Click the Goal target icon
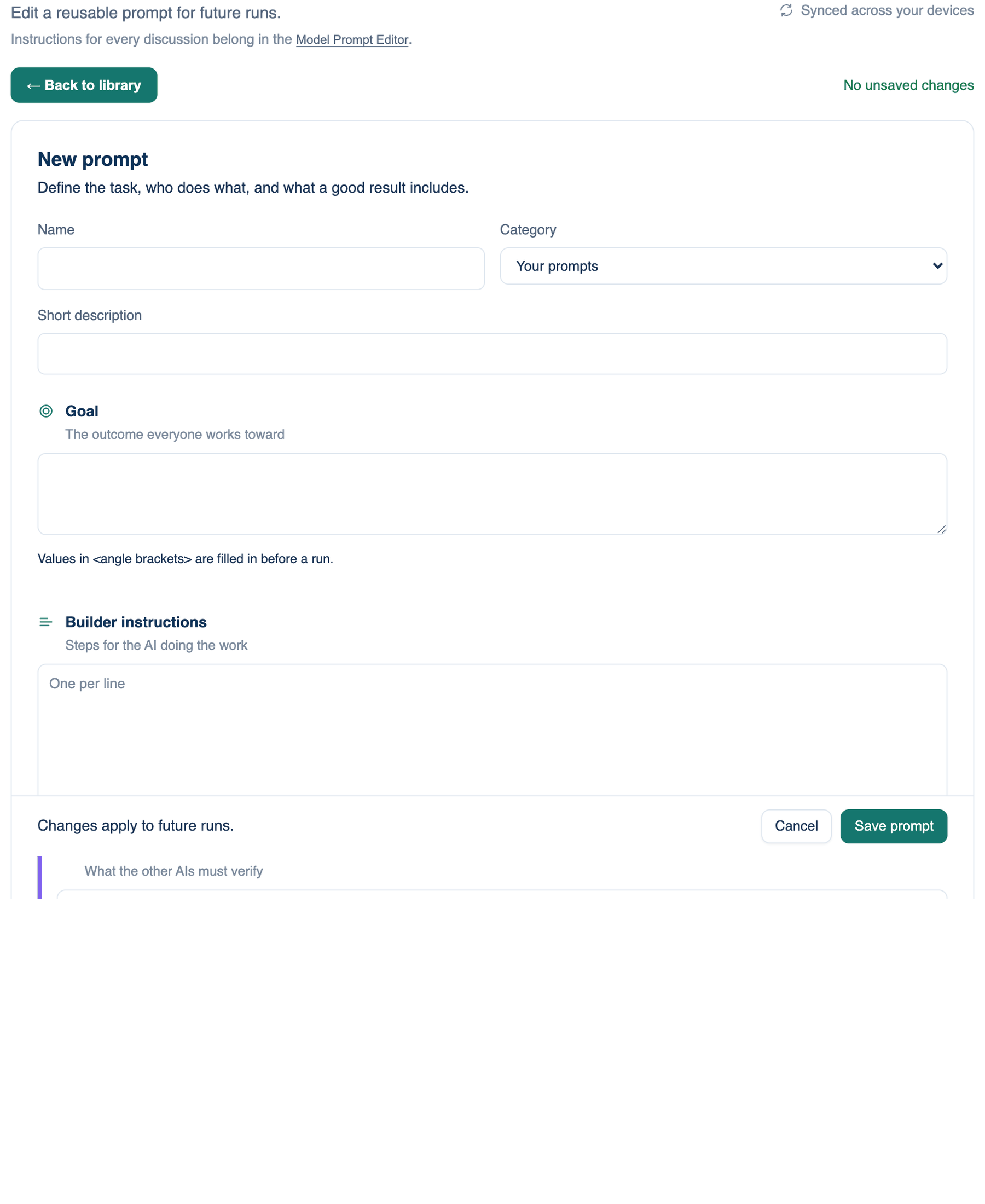985x1204 pixels. 46,411
